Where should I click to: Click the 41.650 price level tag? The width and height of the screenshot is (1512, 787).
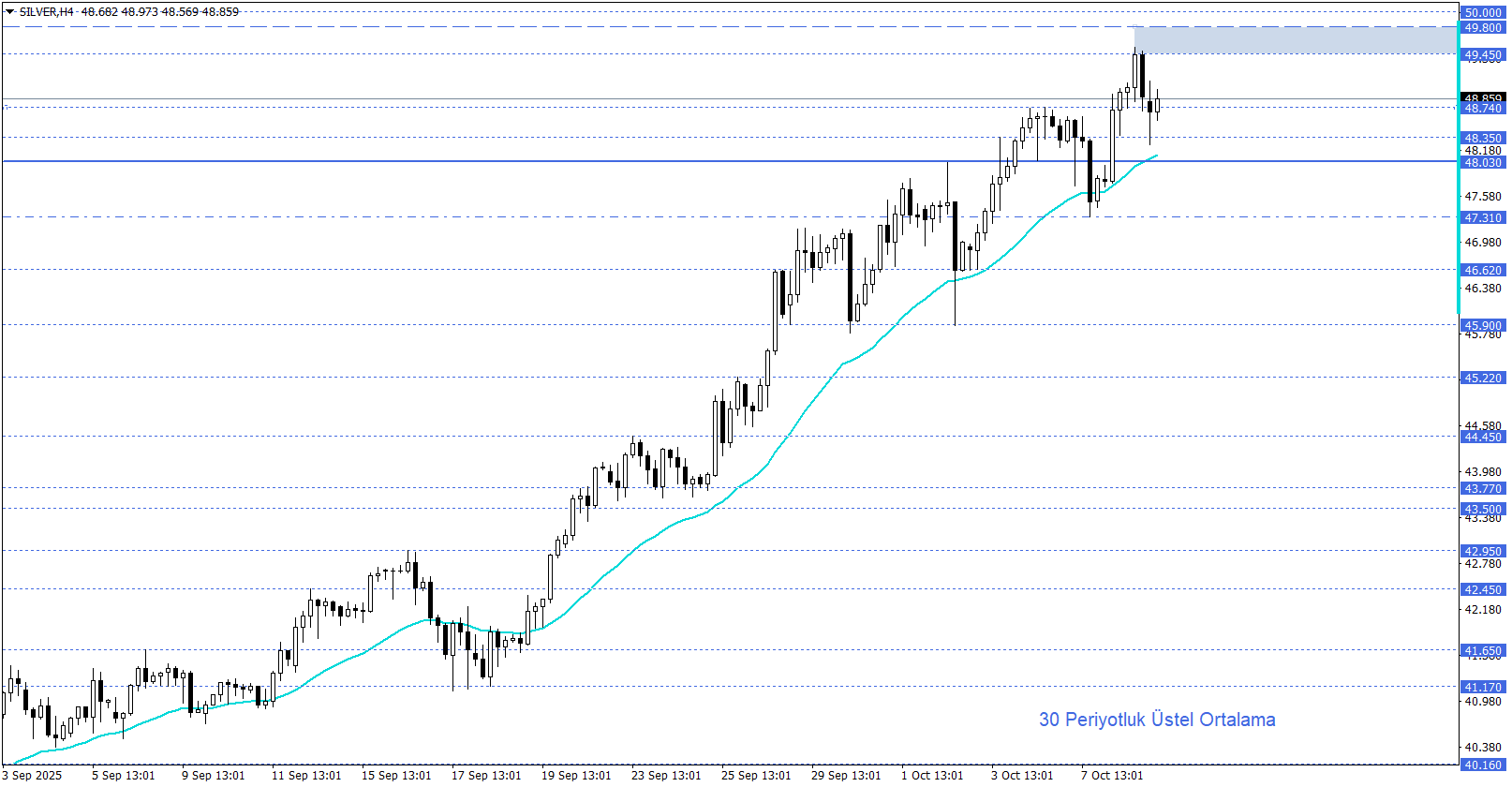point(1483,651)
